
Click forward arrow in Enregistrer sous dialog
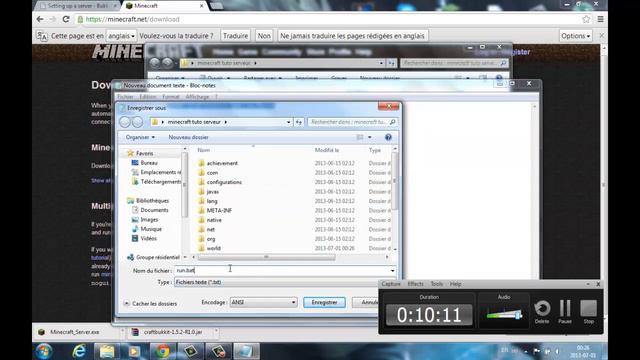138,122
